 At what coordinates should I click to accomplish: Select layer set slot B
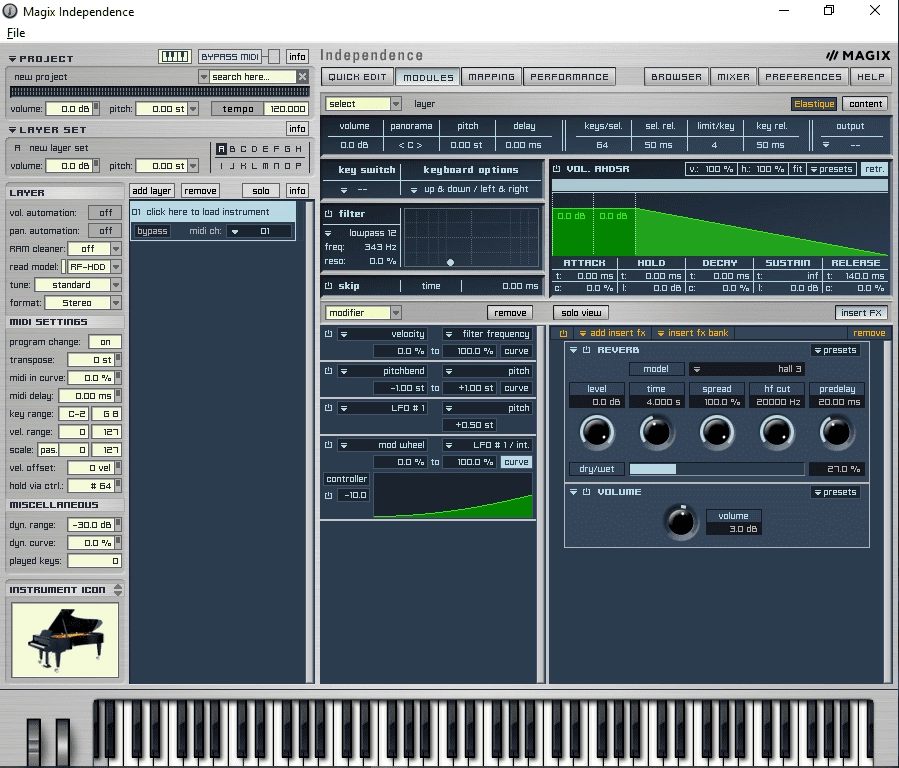(x=232, y=148)
